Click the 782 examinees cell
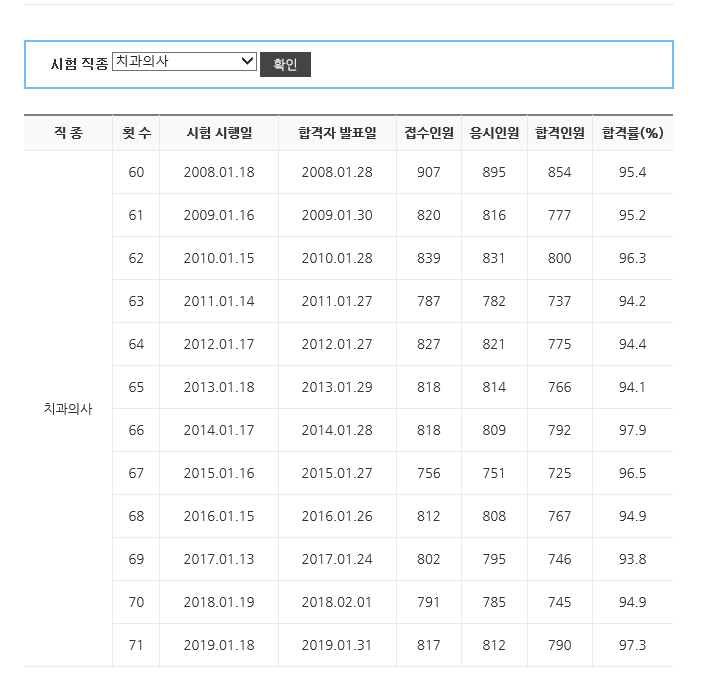The width and height of the screenshot is (712, 673). coord(494,301)
